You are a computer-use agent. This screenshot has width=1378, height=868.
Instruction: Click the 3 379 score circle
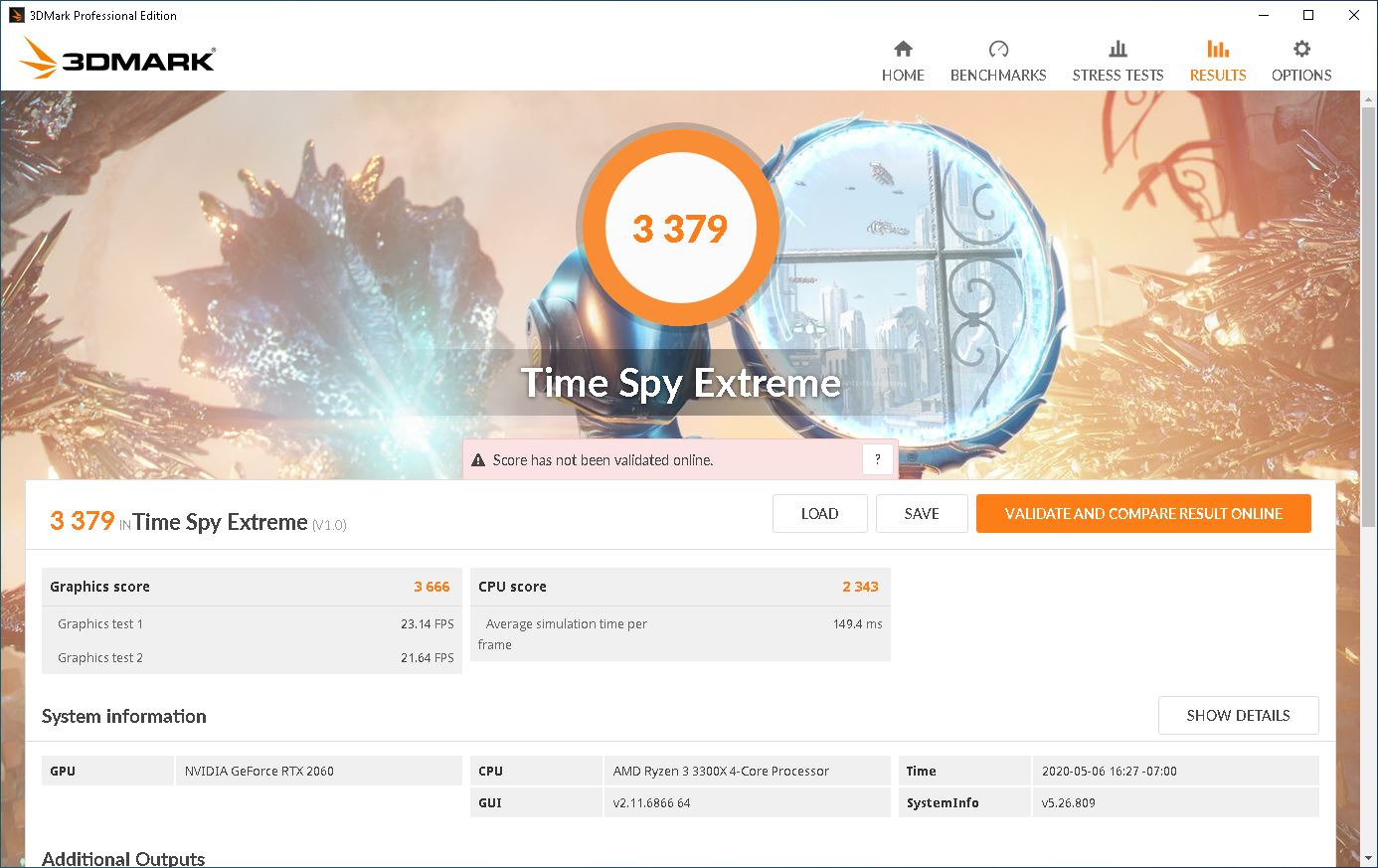coord(680,229)
